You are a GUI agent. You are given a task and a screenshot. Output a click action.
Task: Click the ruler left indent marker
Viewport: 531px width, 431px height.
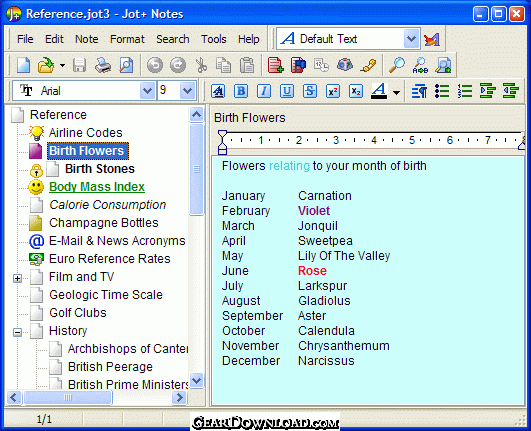click(x=222, y=143)
